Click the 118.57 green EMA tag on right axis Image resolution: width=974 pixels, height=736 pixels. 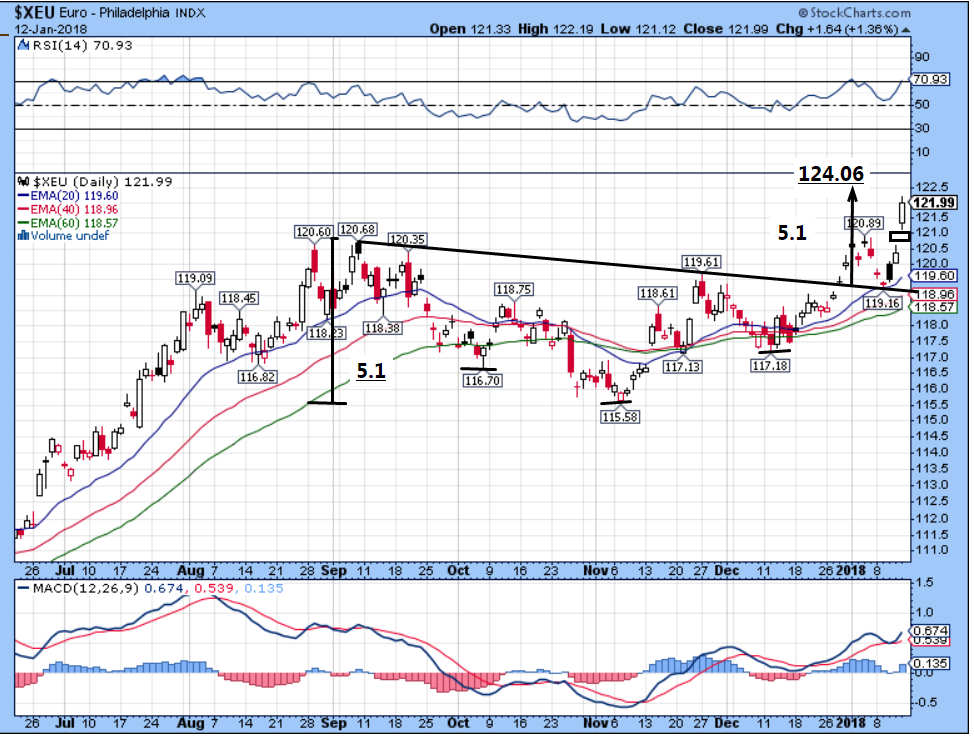934,307
